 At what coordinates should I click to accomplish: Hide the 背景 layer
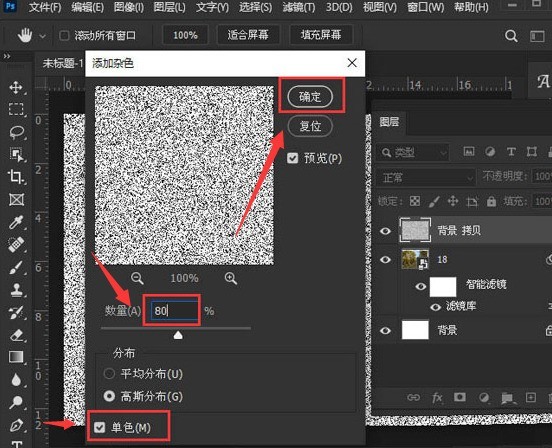[385, 330]
